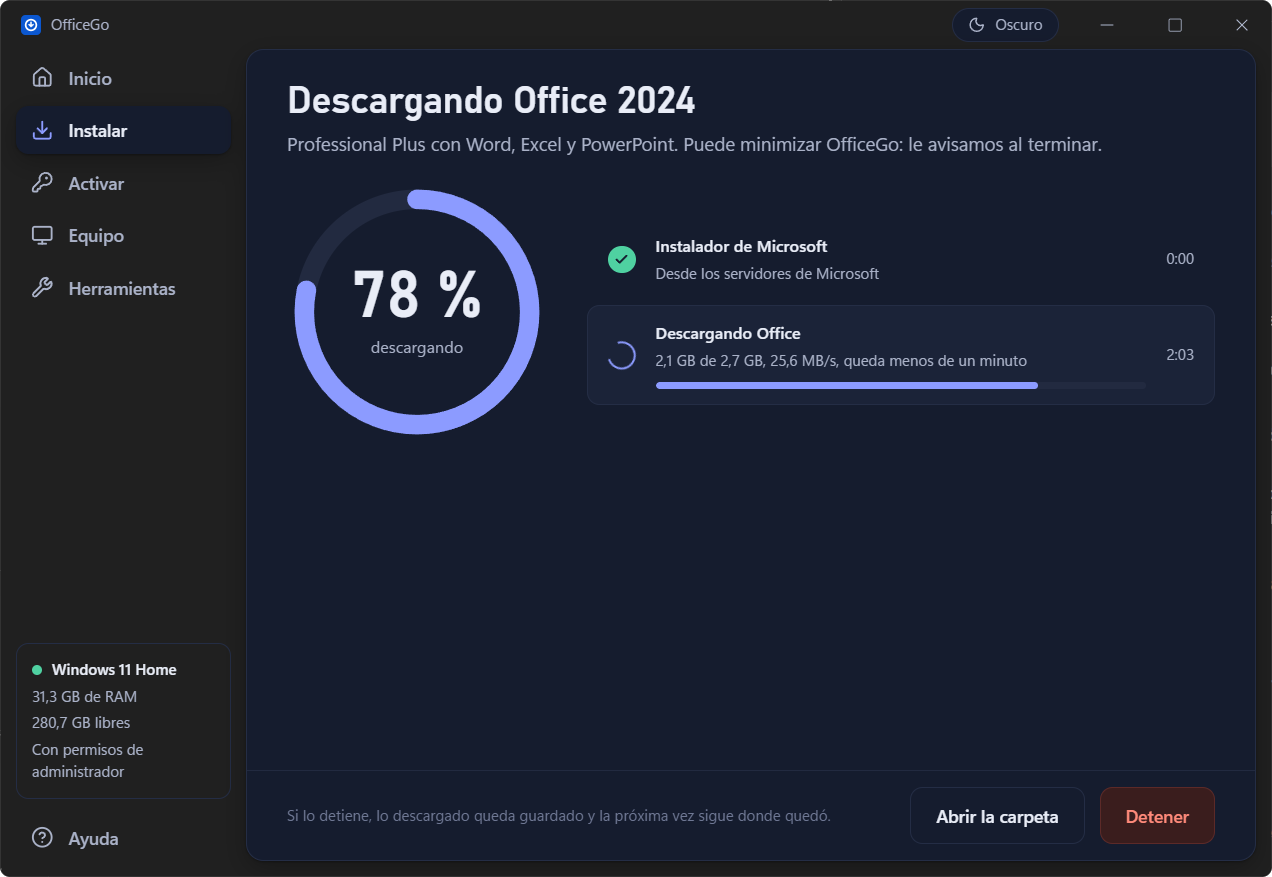Viewport: 1272px width, 877px height.
Task: Click the Activar key icon
Action: coord(42,183)
